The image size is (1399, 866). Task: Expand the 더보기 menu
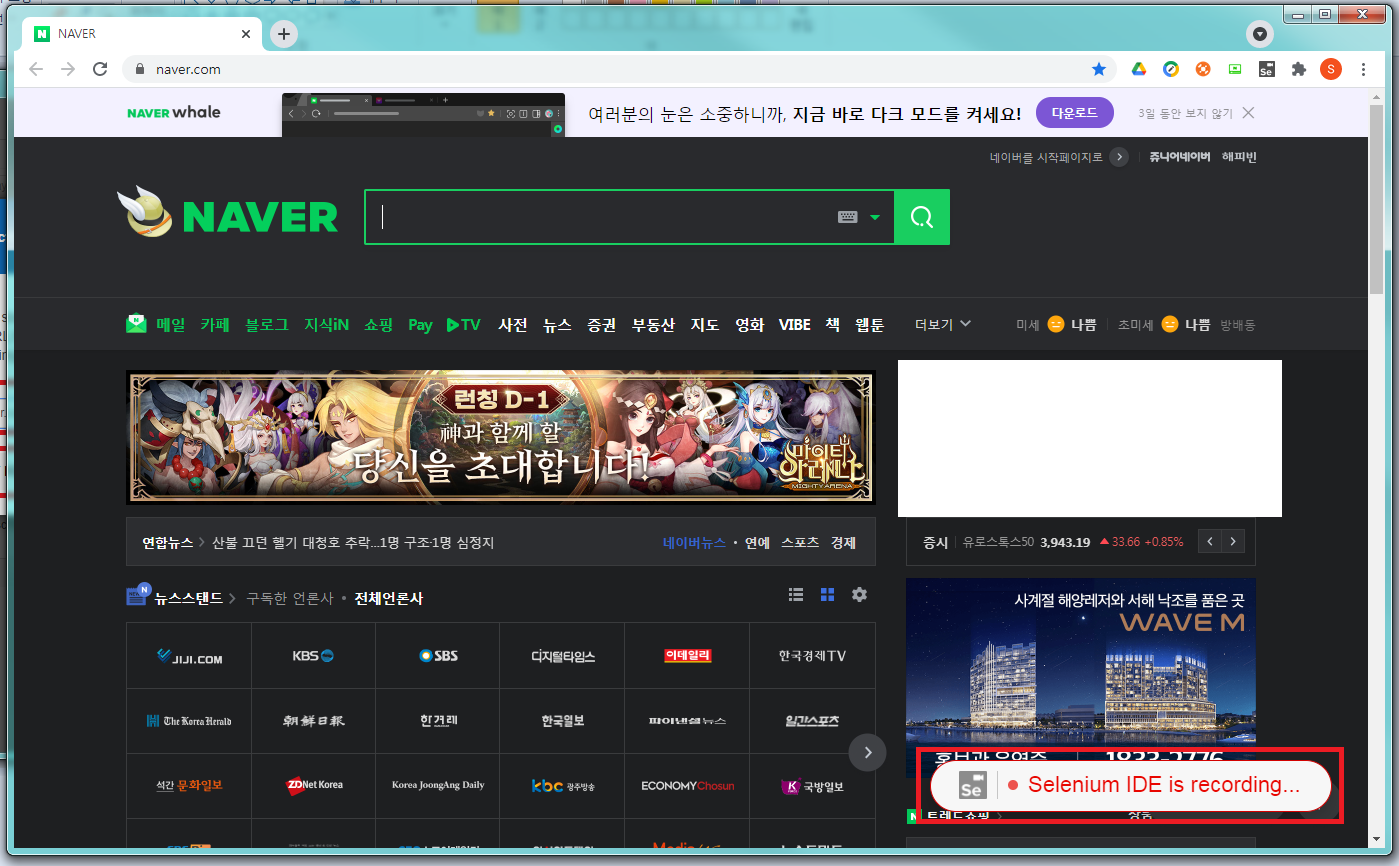click(x=943, y=324)
